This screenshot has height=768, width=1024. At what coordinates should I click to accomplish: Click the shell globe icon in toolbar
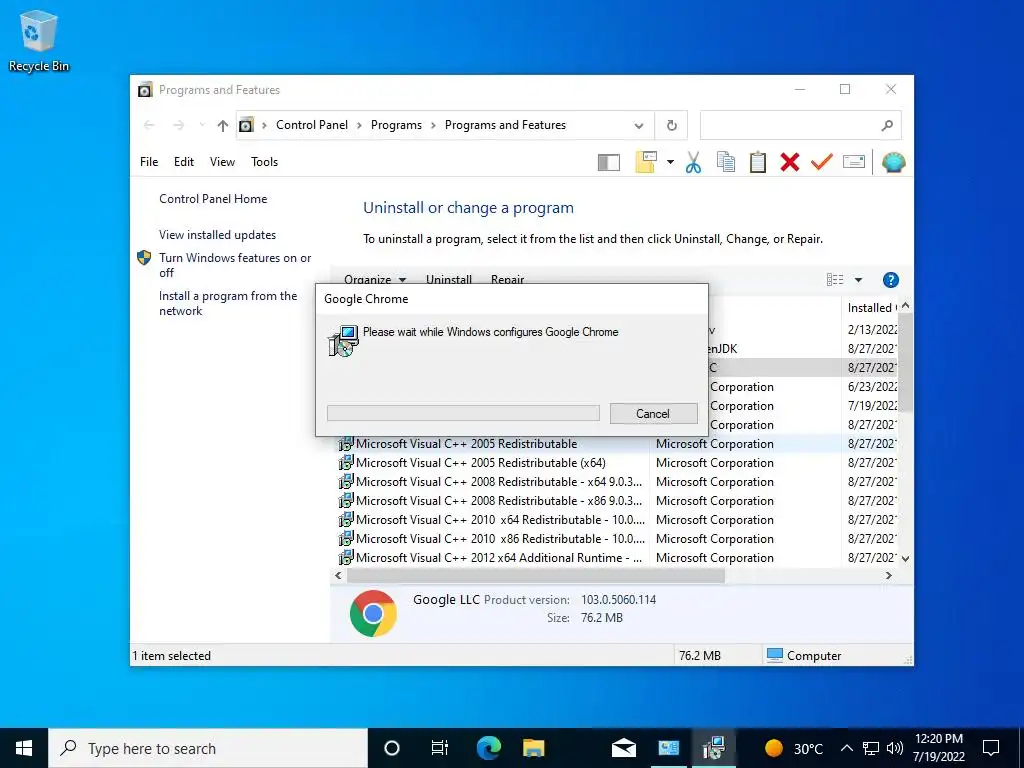tap(893, 162)
